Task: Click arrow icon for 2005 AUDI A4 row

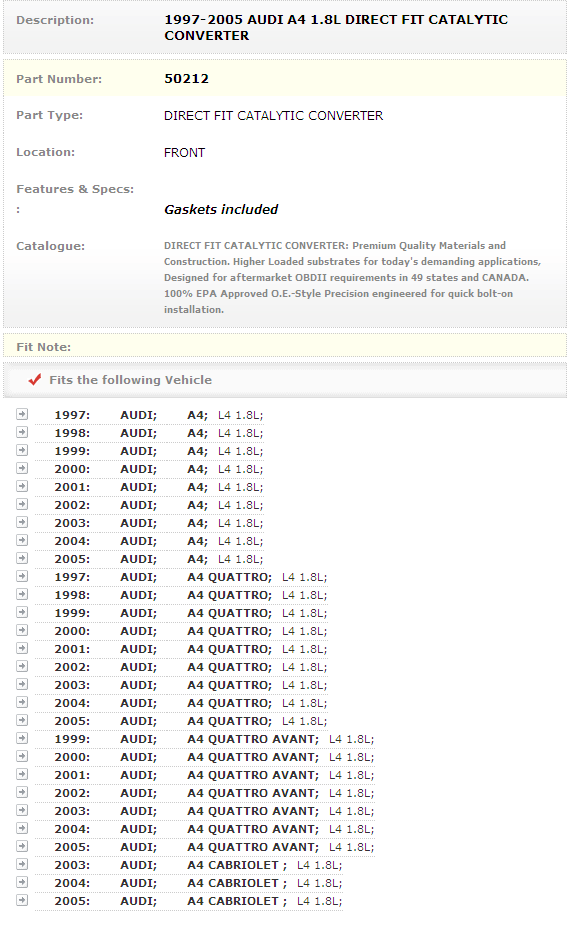Action: point(22,558)
